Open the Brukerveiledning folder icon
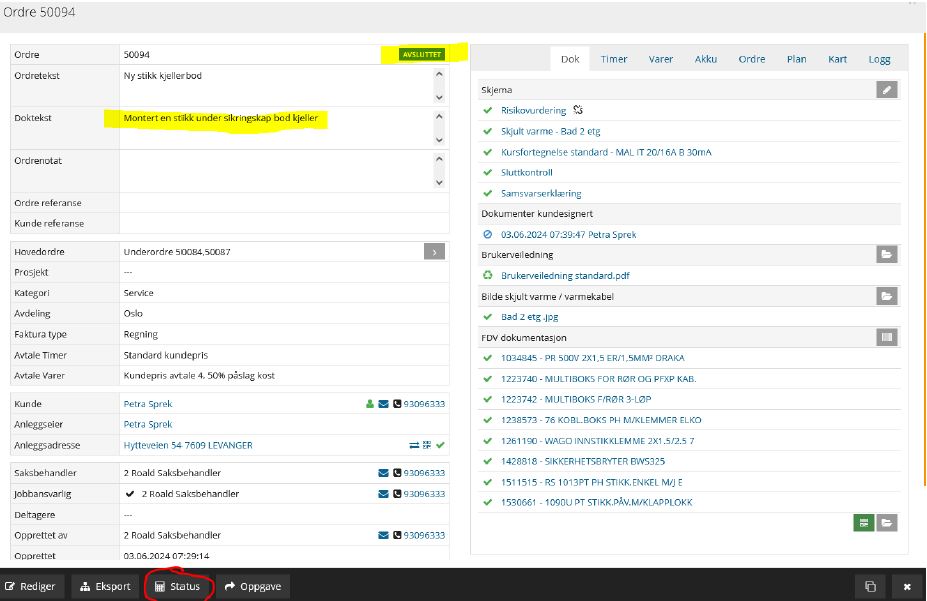This screenshot has height=601, width=927. tap(886, 255)
